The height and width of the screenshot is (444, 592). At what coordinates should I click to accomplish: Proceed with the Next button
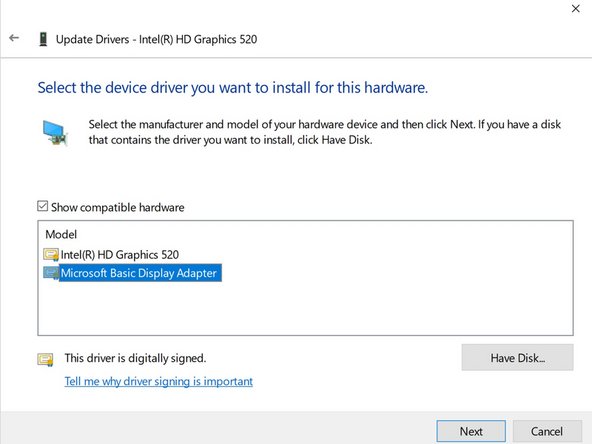pos(471,431)
